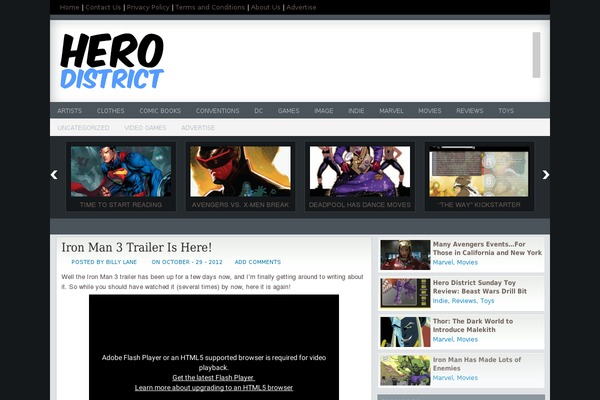
Task: Open the Hero District logo
Action: tap(112, 60)
